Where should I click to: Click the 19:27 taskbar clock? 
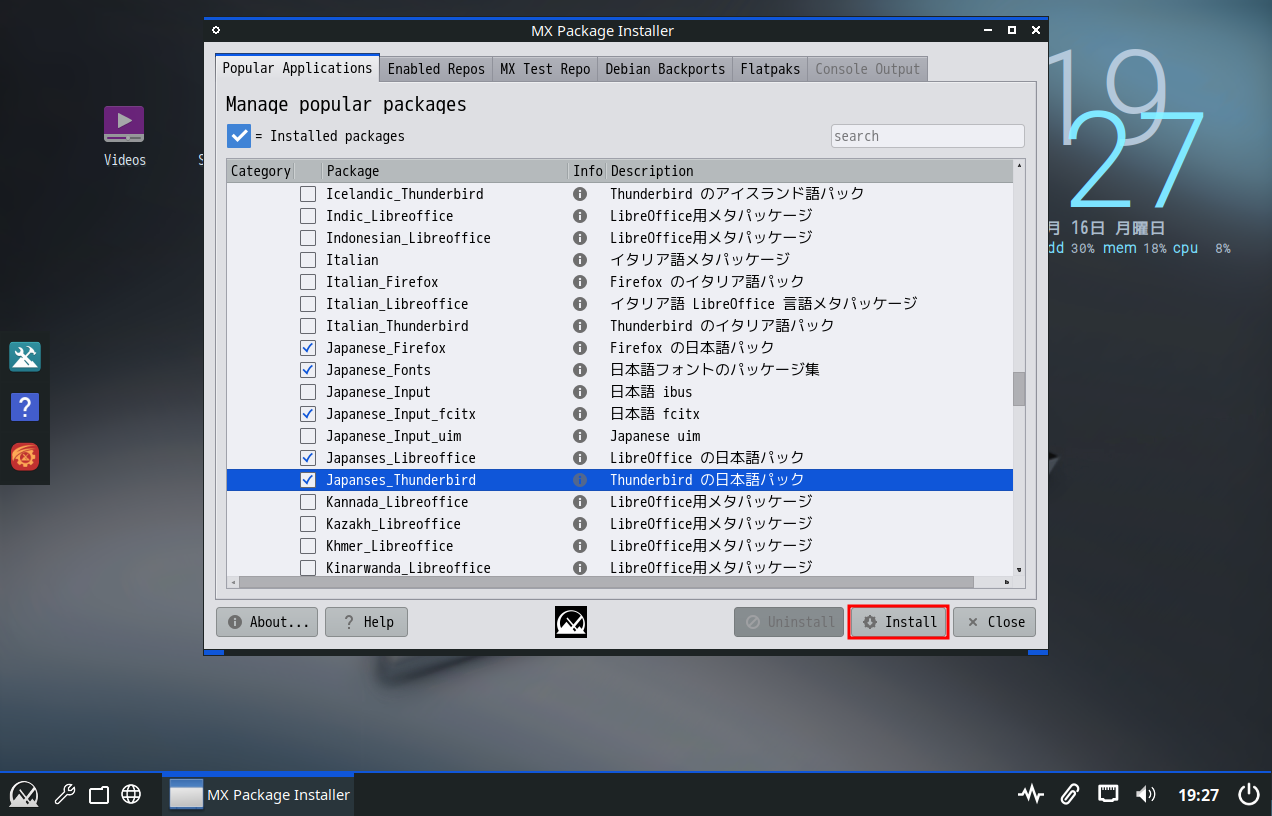coord(1198,795)
